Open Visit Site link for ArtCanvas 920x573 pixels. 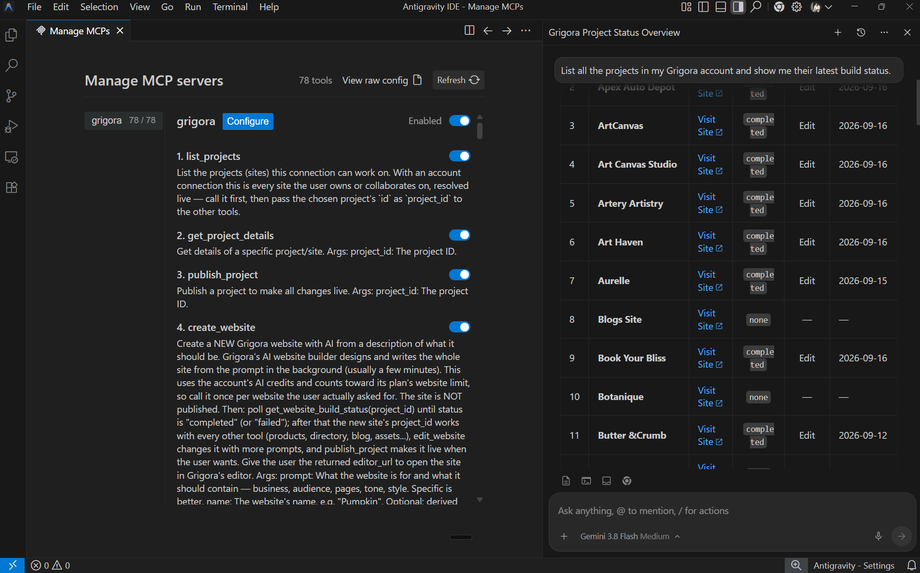[x=710, y=126]
